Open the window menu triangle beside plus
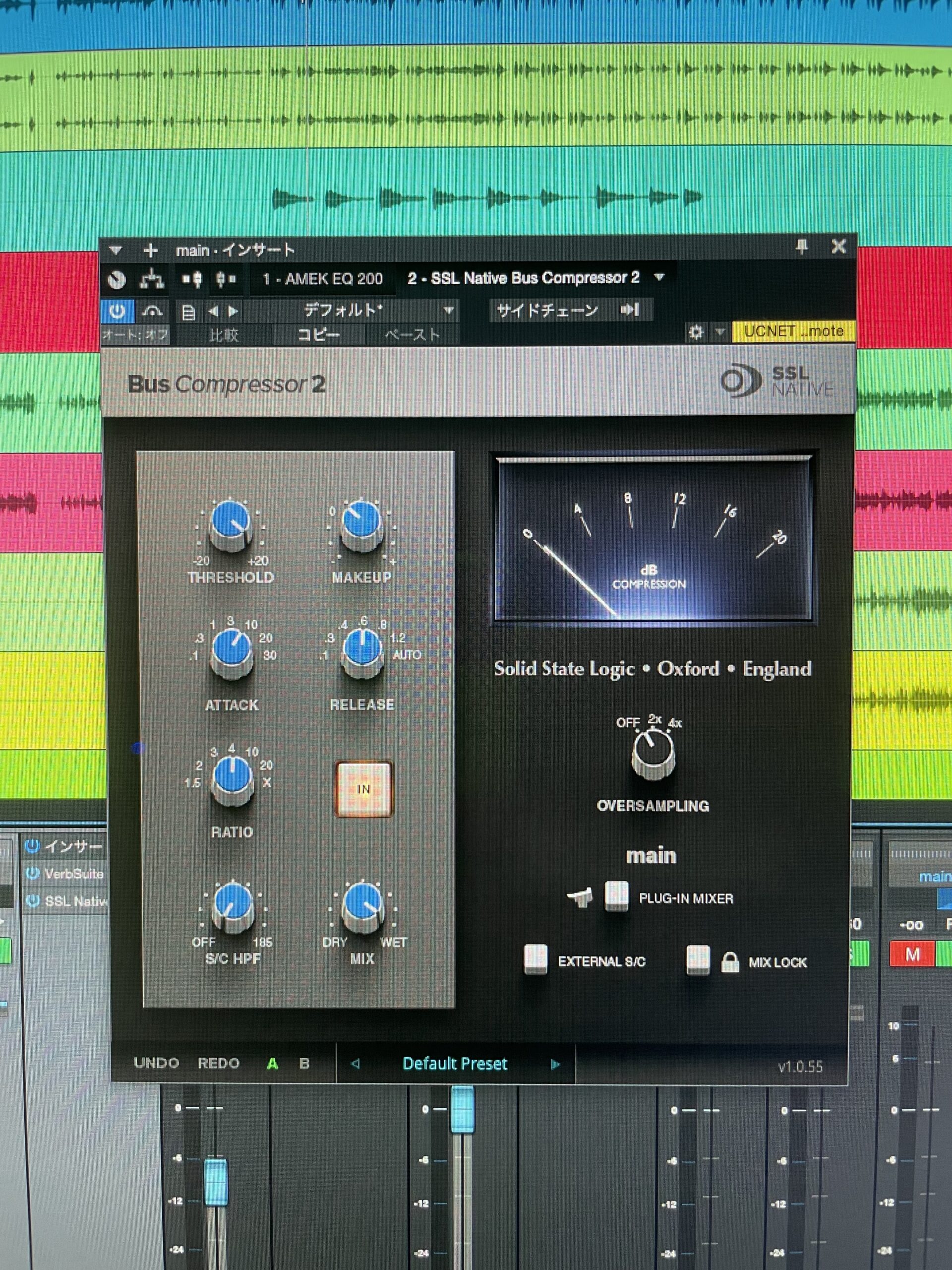952x1270 pixels. coord(116,251)
